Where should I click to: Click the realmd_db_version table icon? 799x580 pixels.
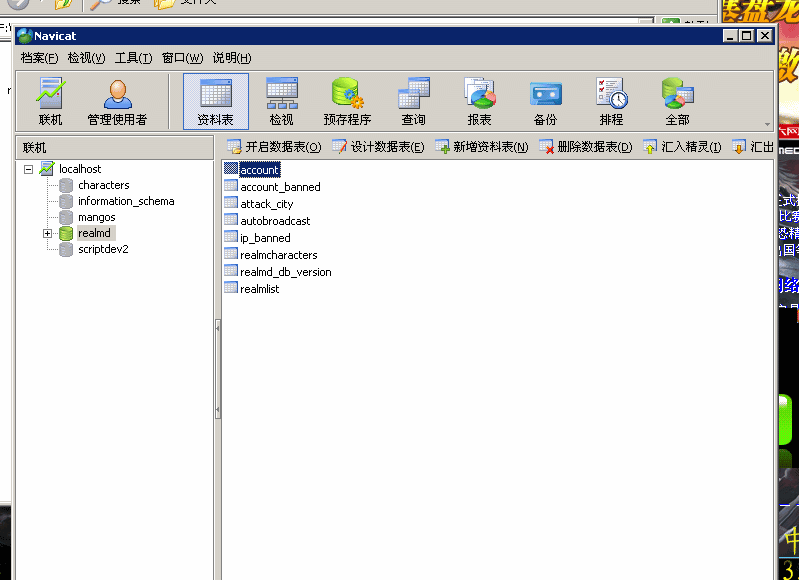point(231,271)
